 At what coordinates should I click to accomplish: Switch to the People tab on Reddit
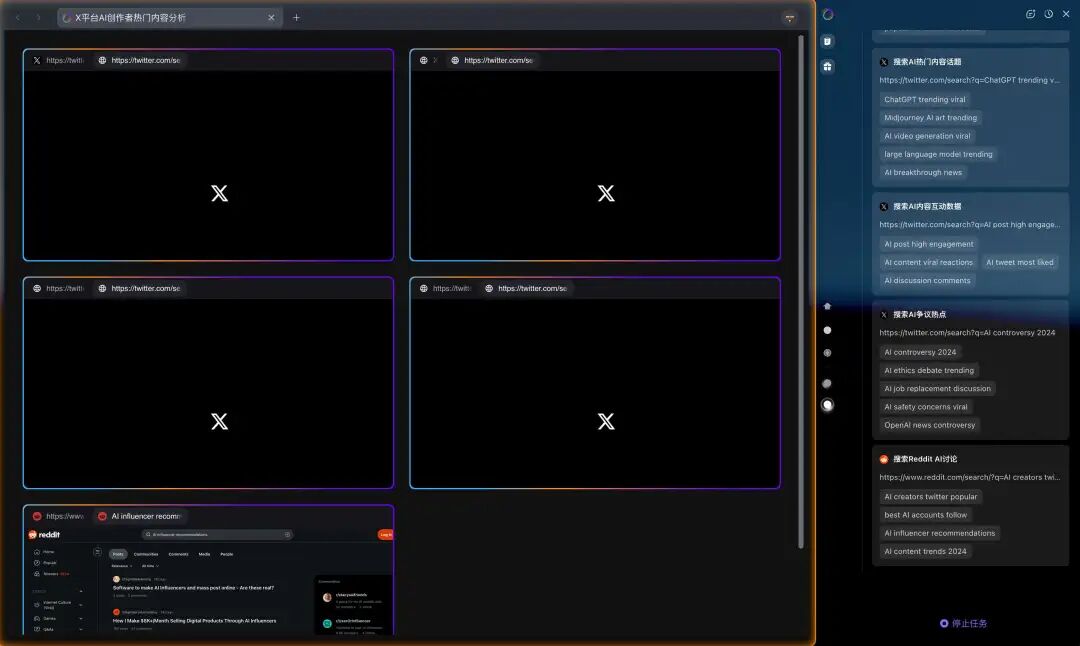(x=226, y=554)
